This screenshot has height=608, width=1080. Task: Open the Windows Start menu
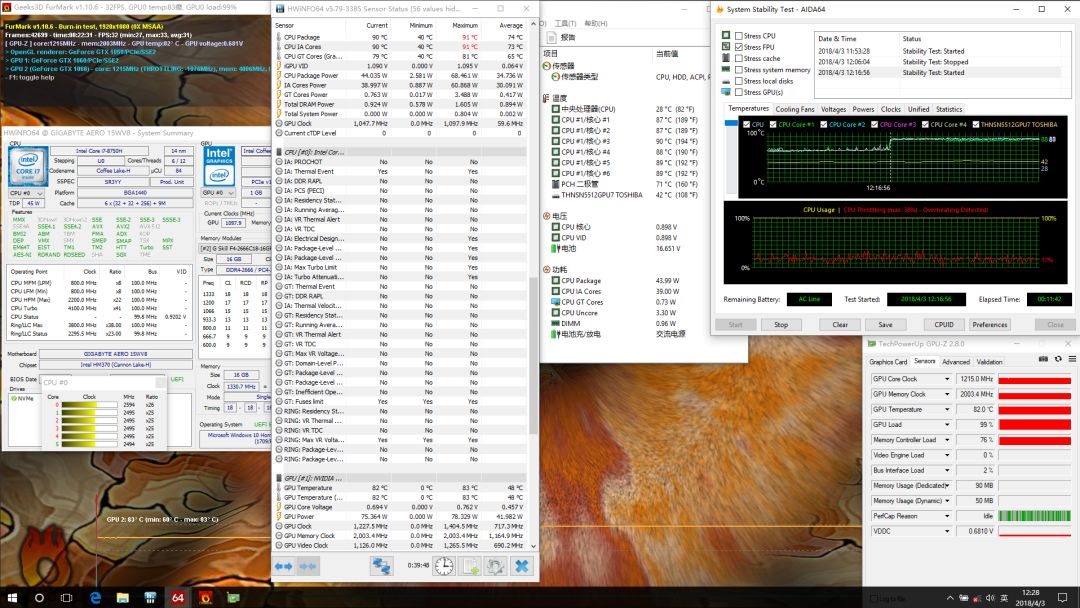[x=13, y=597]
